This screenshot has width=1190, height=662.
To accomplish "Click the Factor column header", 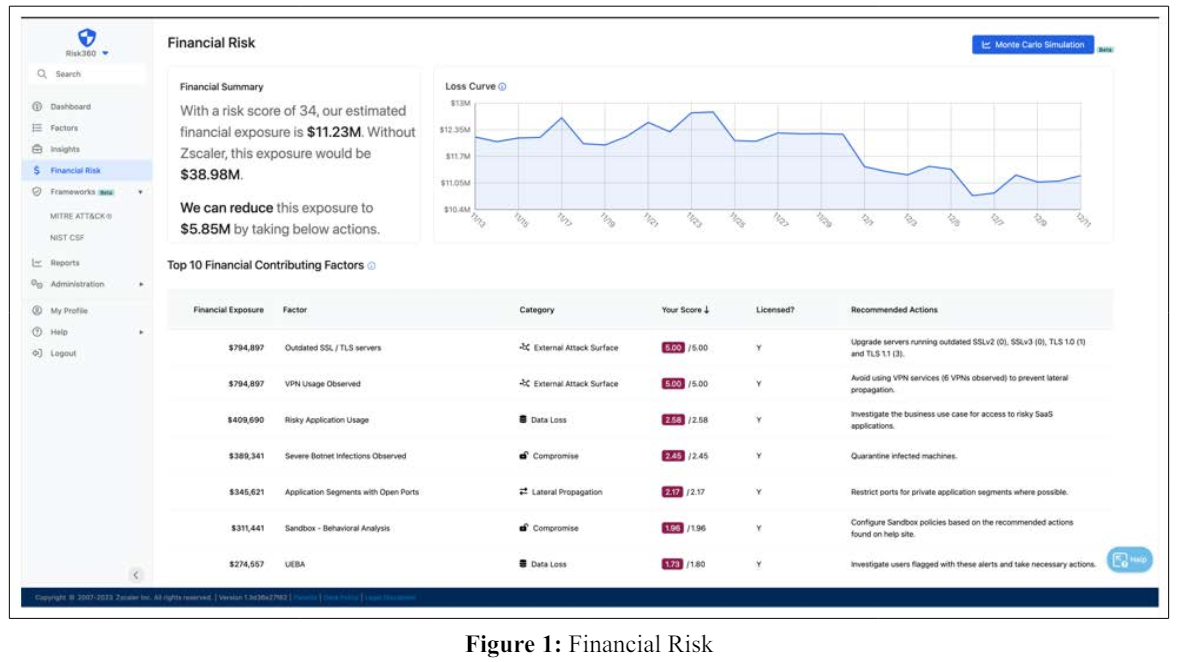I will click(295, 310).
